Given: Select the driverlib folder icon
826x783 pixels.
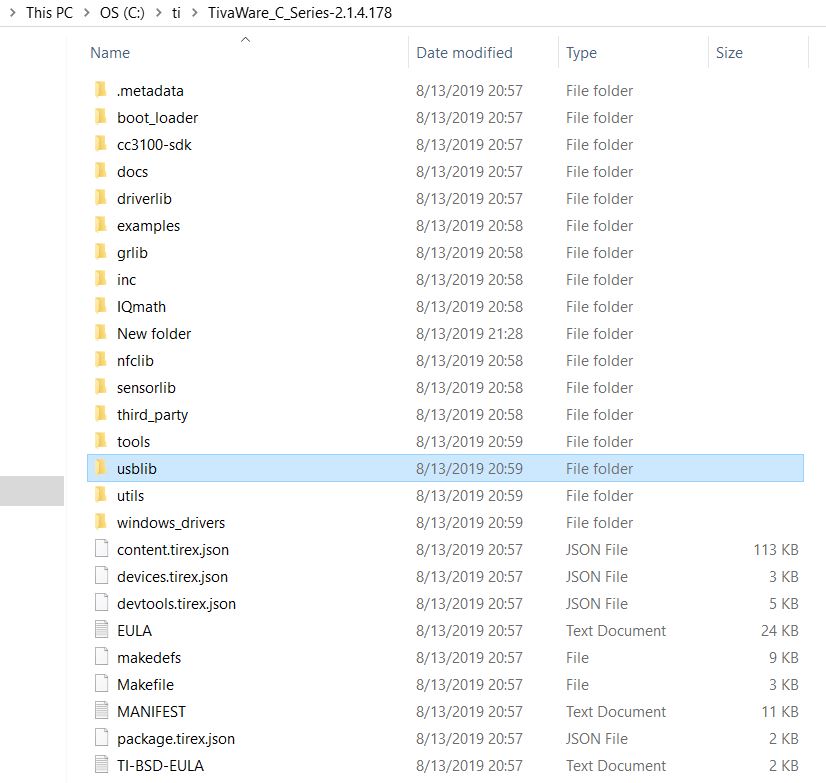Looking at the screenshot, I should point(101,198).
